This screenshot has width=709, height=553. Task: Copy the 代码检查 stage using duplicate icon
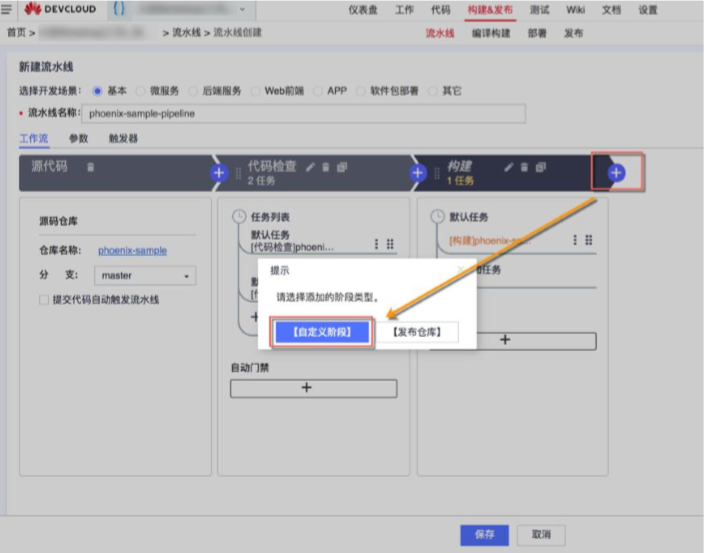coord(342,167)
